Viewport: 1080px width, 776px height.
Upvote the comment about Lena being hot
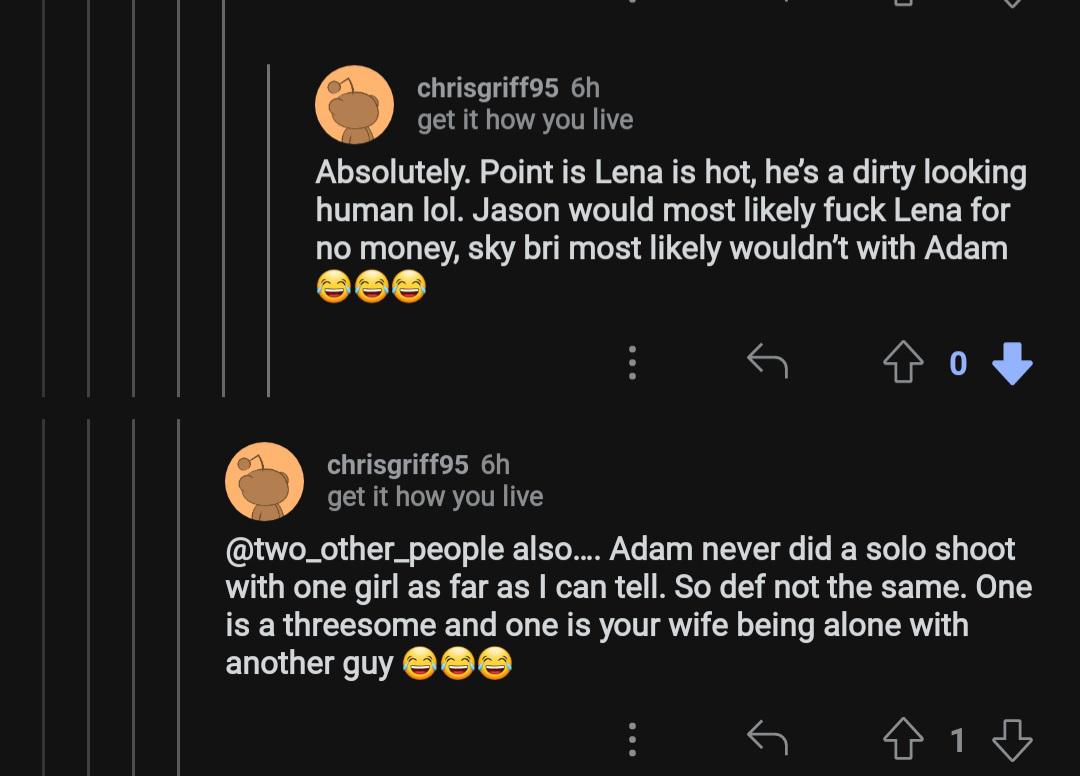point(903,363)
